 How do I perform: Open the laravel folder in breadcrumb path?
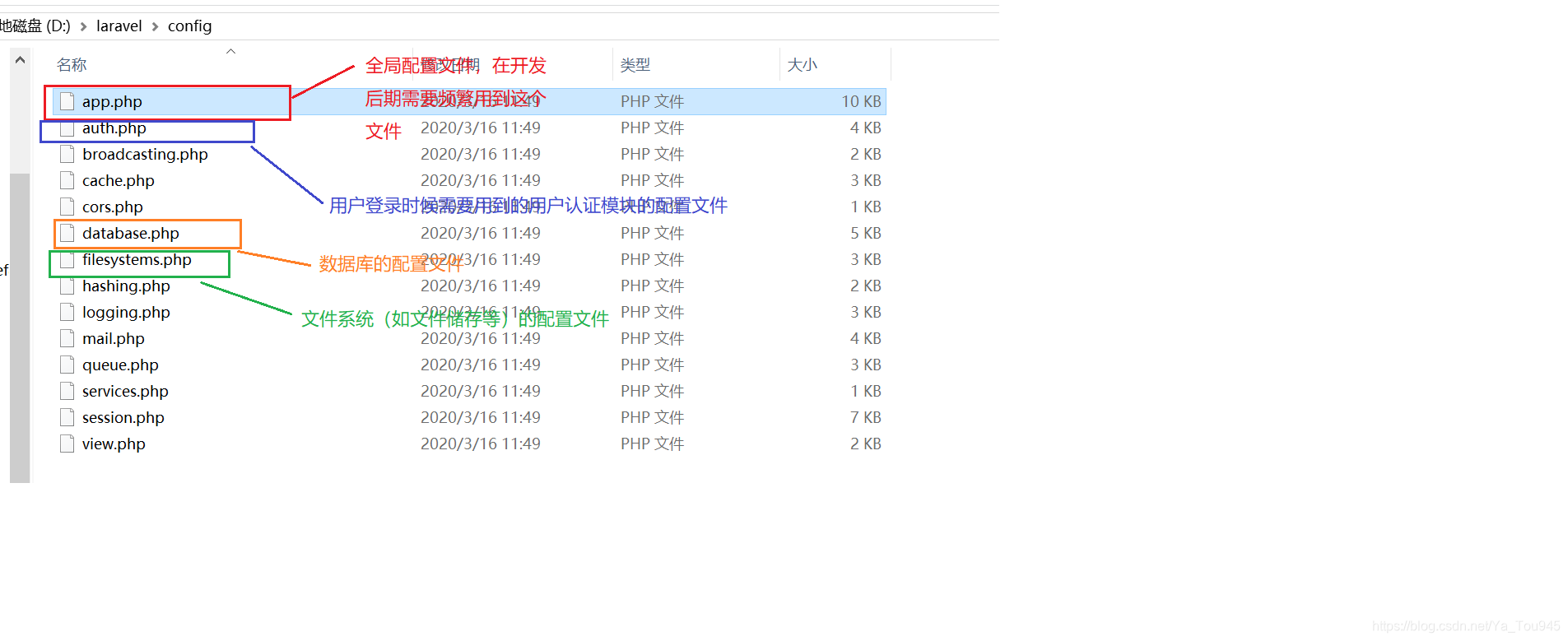tap(119, 26)
